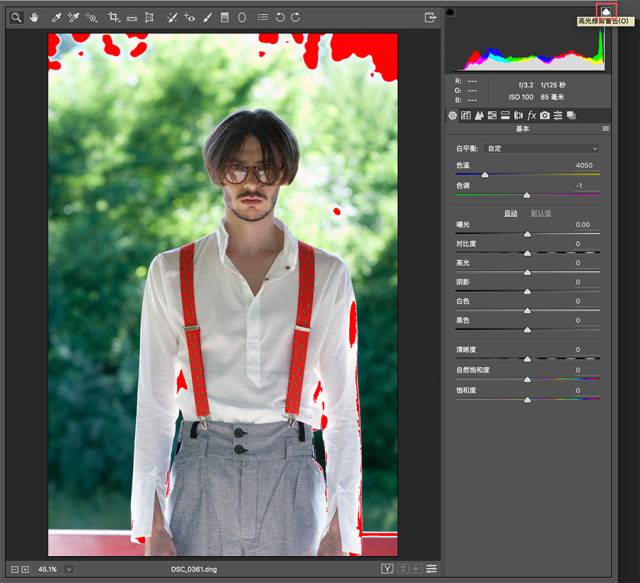Select the Radial Filter tool
This screenshot has width=640, height=583.
coord(242,18)
